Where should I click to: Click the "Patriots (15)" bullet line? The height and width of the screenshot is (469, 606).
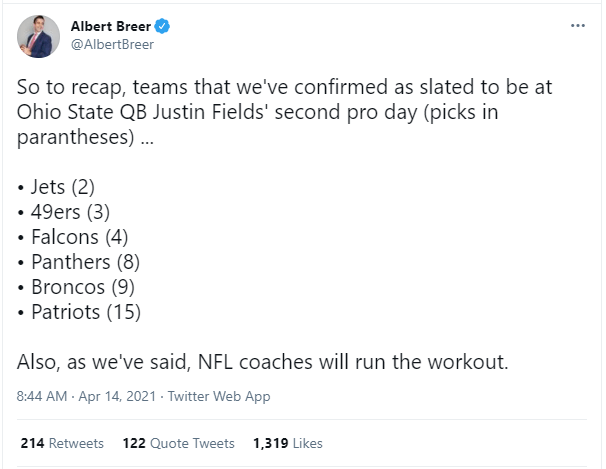pyautogui.click(x=79, y=312)
